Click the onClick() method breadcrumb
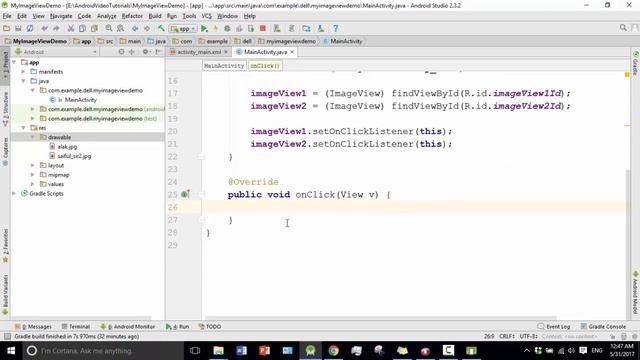640x360 pixels. (x=265, y=66)
